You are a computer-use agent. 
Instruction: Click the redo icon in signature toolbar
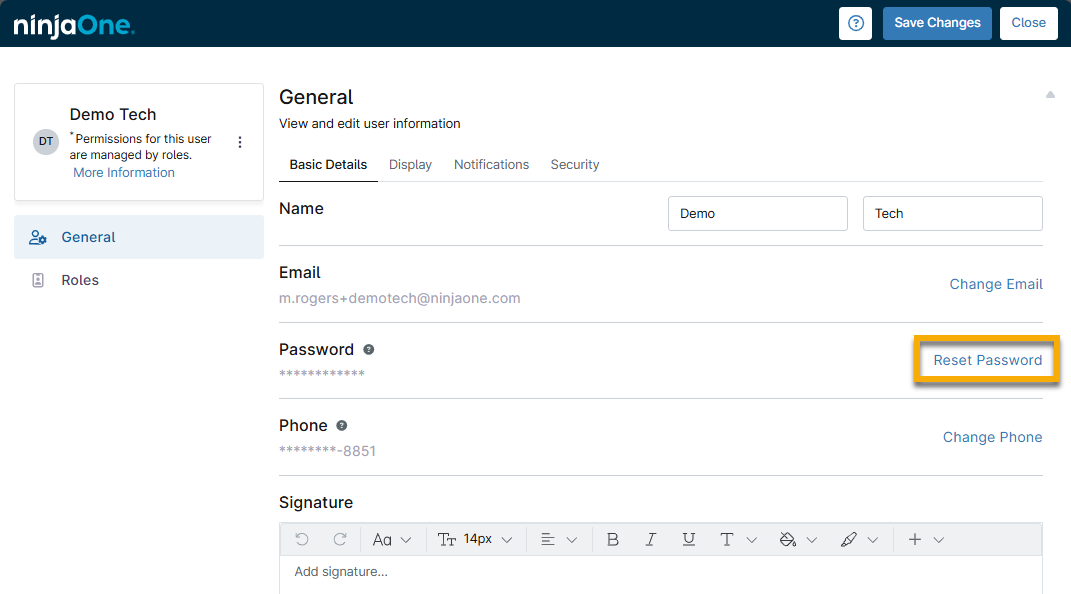point(340,539)
